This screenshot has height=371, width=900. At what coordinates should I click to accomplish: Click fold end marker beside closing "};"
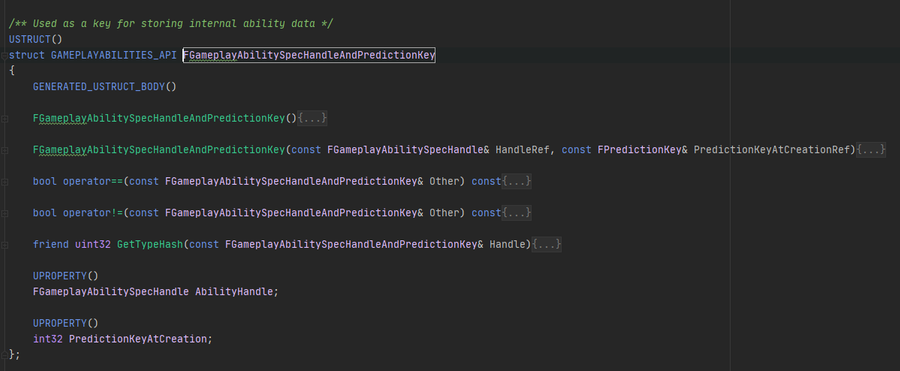pos(4,354)
